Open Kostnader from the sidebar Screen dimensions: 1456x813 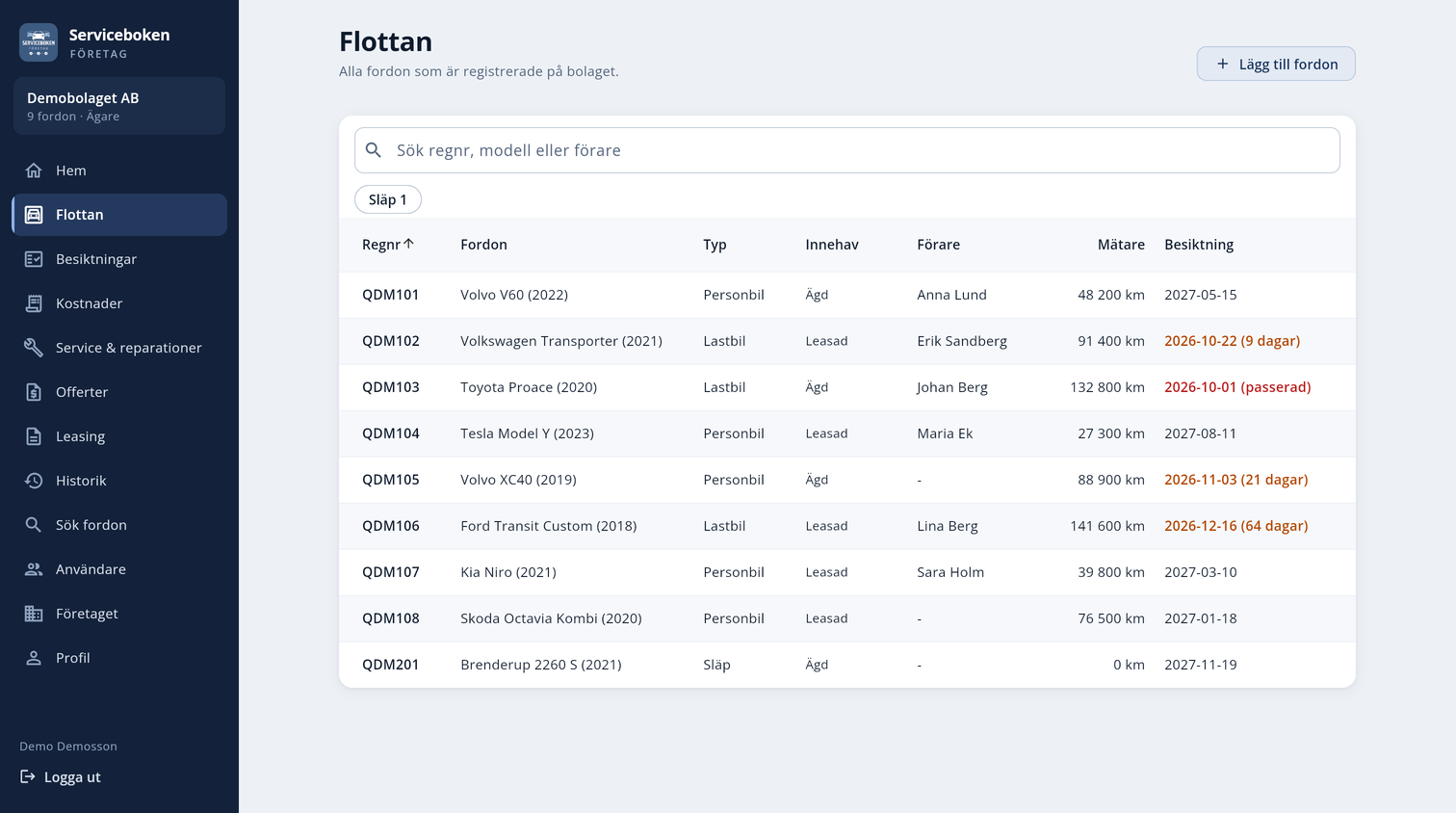(x=119, y=303)
